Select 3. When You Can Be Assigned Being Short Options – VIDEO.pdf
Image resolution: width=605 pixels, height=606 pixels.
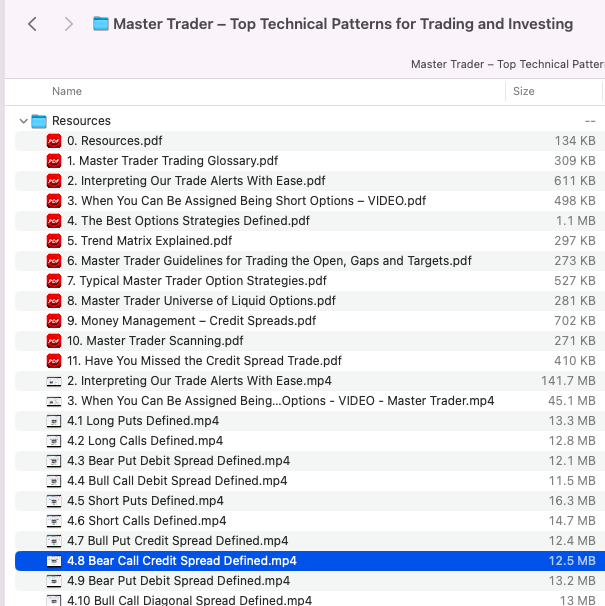coord(246,201)
